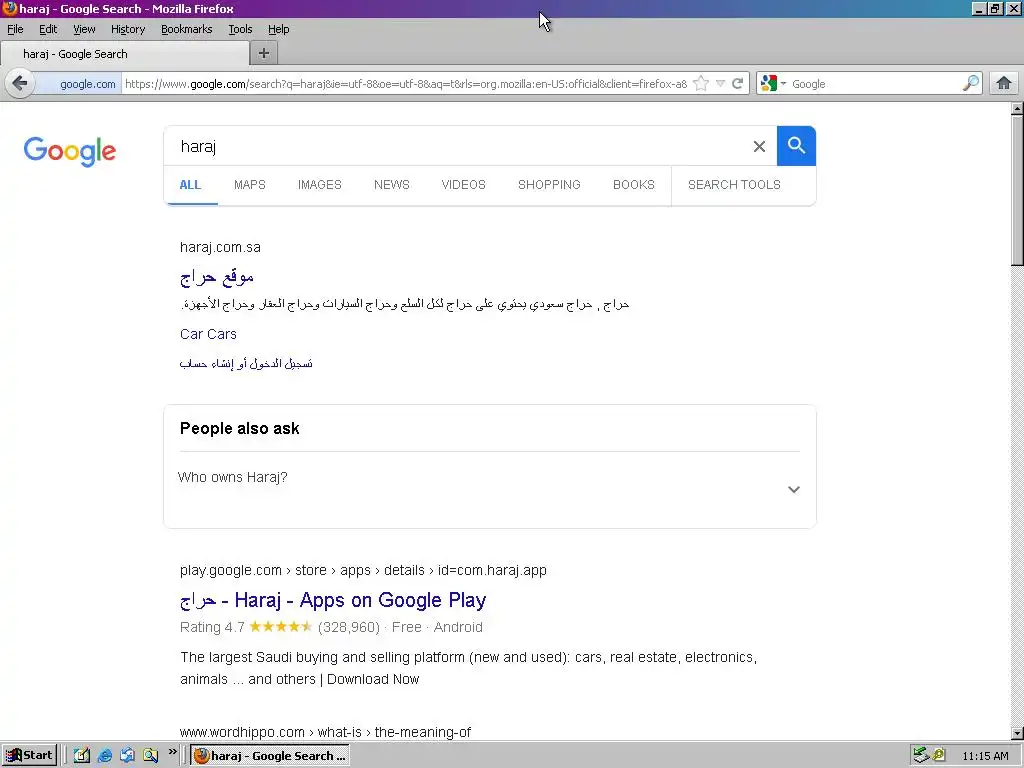This screenshot has width=1024, height=768.
Task: Open the search engine selector dropdown
Action: (773, 84)
